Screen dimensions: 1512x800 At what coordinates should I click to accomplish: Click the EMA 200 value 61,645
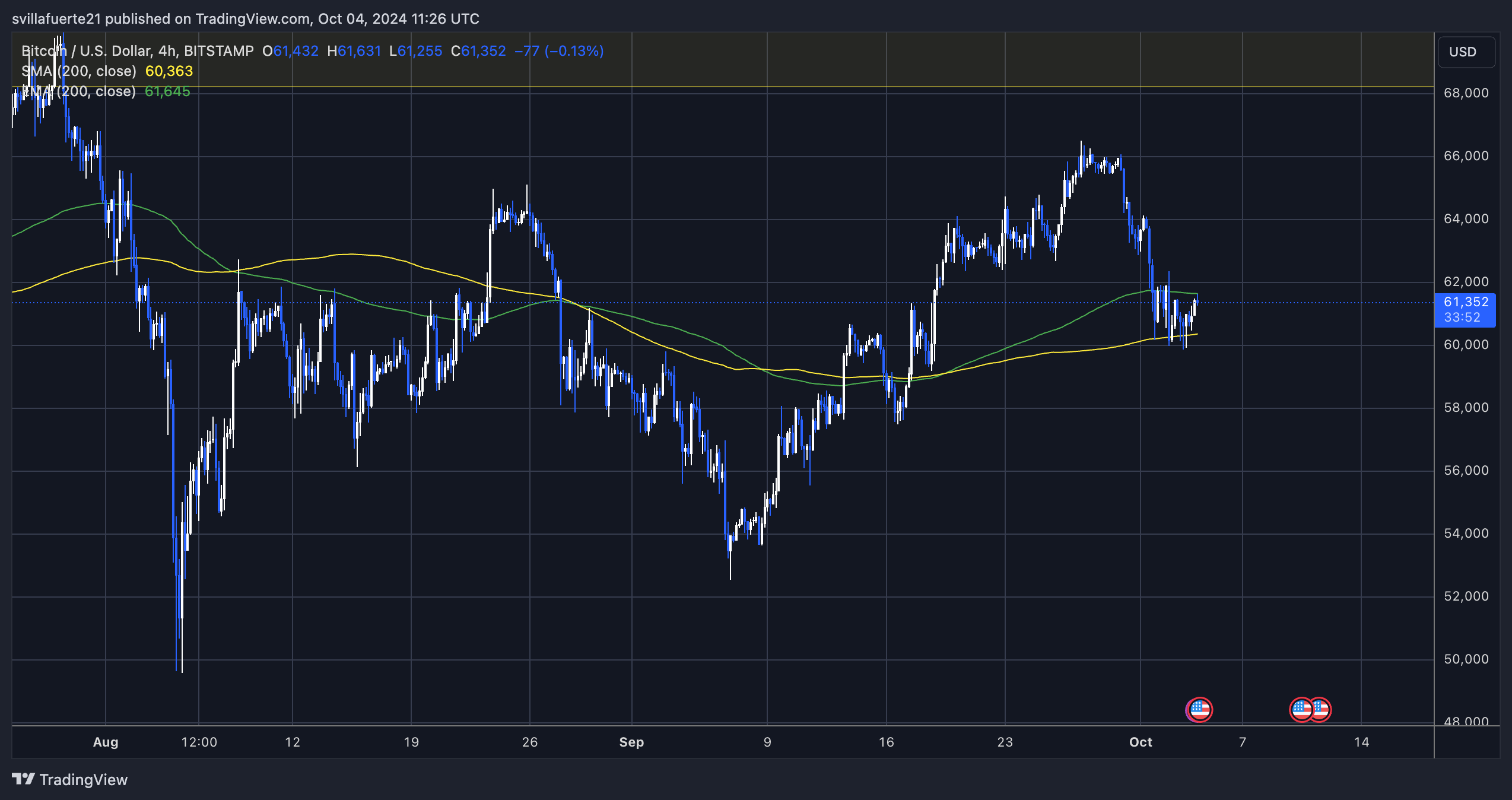pyautogui.click(x=167, y=91)
